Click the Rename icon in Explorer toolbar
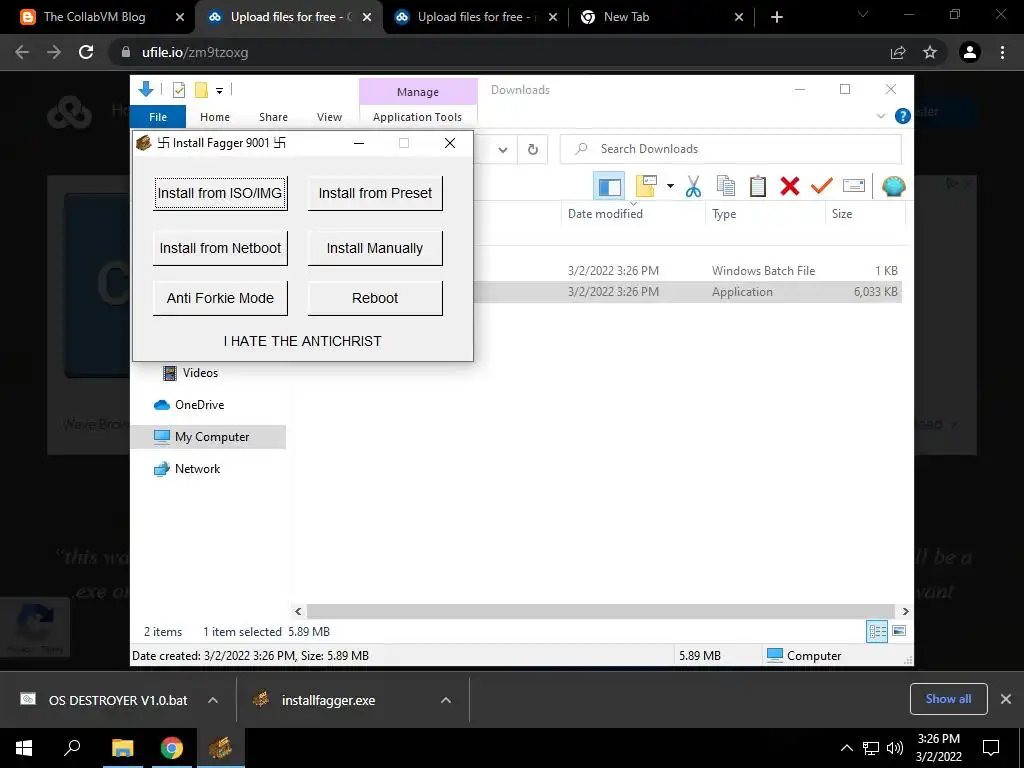The image size is (1024, 768). point(854,186)
